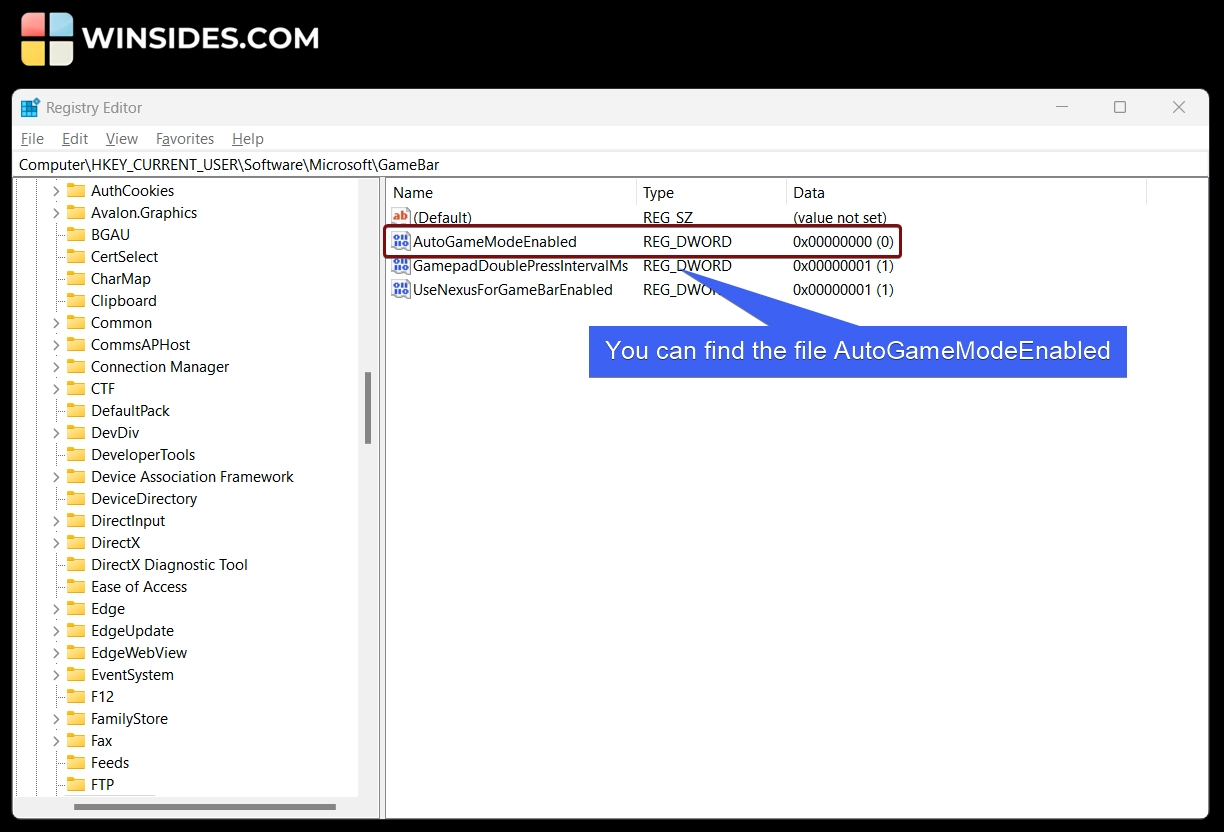This screenshot has width=1224, height=832.
Task: Click the DefaultPack folder icon
Action: pos(76,410)
